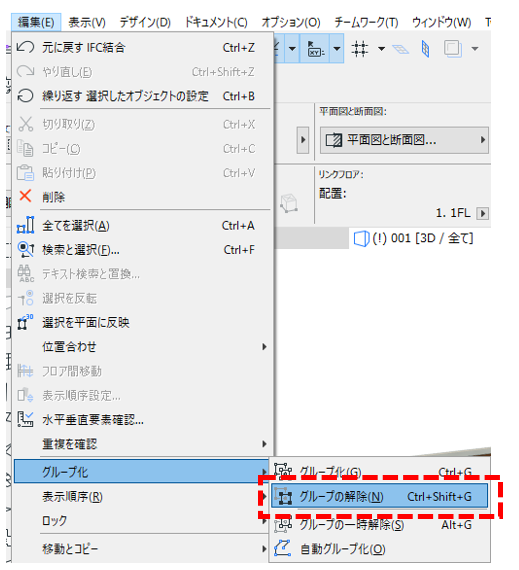Open the 重複を確認 submenu
This screenshot has height=570, width=519.
[x=144, y=444]
